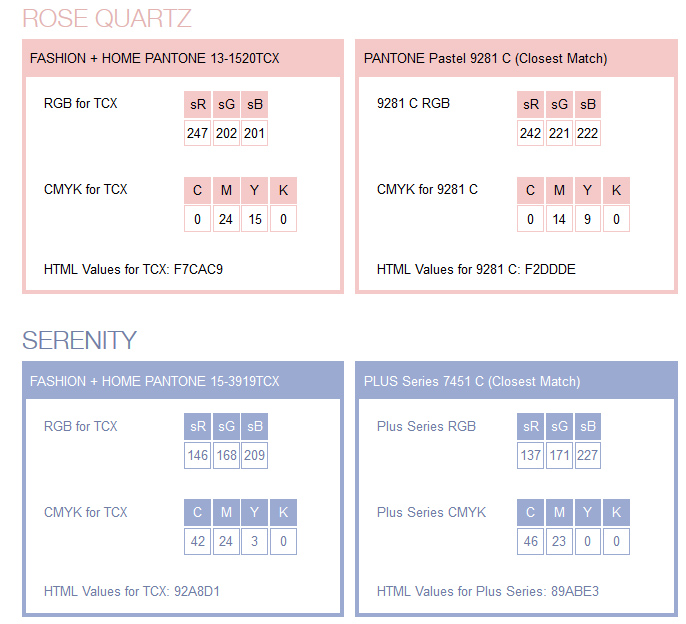
Task: Click M value 24 in Serenity TCX
Action: [x=226, y=542]
